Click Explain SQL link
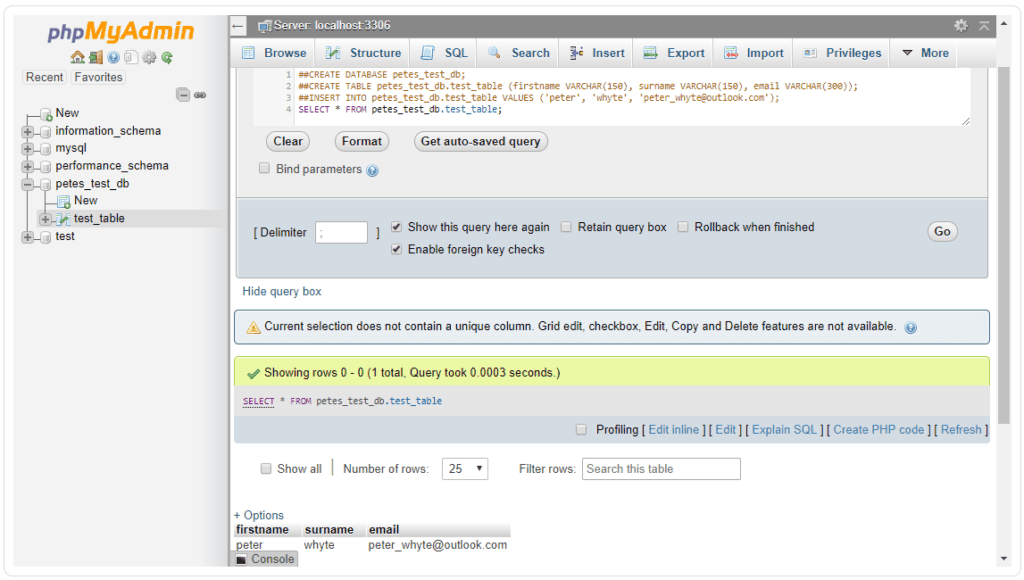The image size is (1024, 580). pos(784,429)
